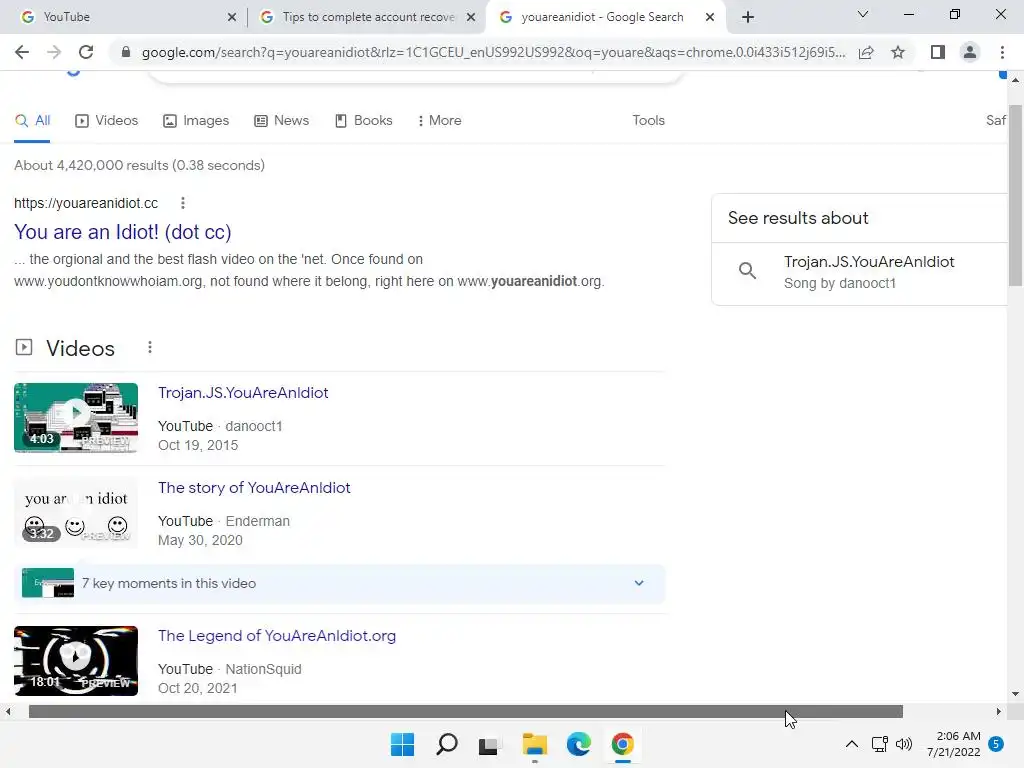
Task: Play The Legend of YouAreAnIdiot.org thumbnail
Action: coord(76,661)
